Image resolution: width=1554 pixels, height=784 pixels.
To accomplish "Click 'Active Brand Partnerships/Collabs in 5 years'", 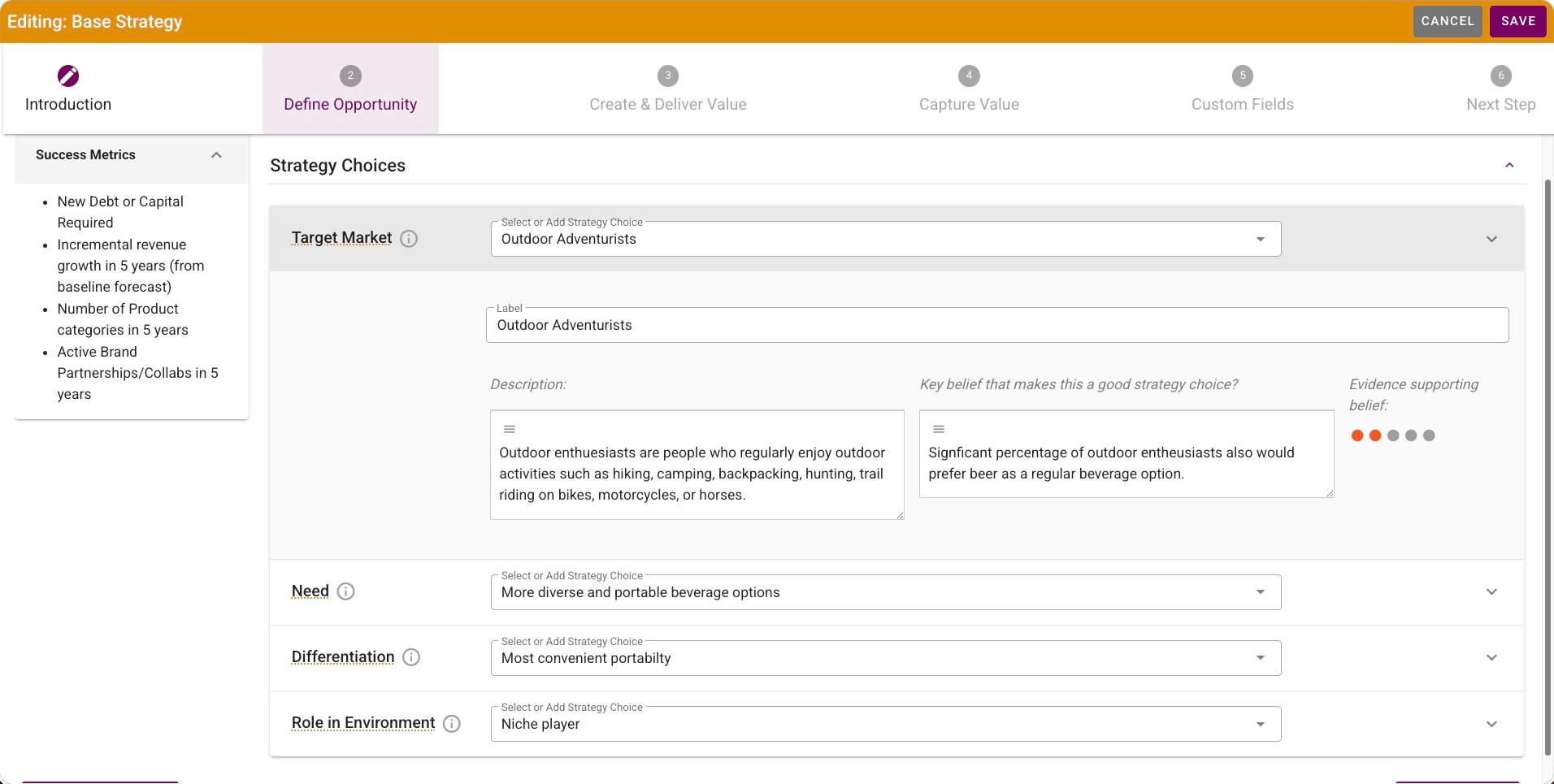I will coord(137,373).
